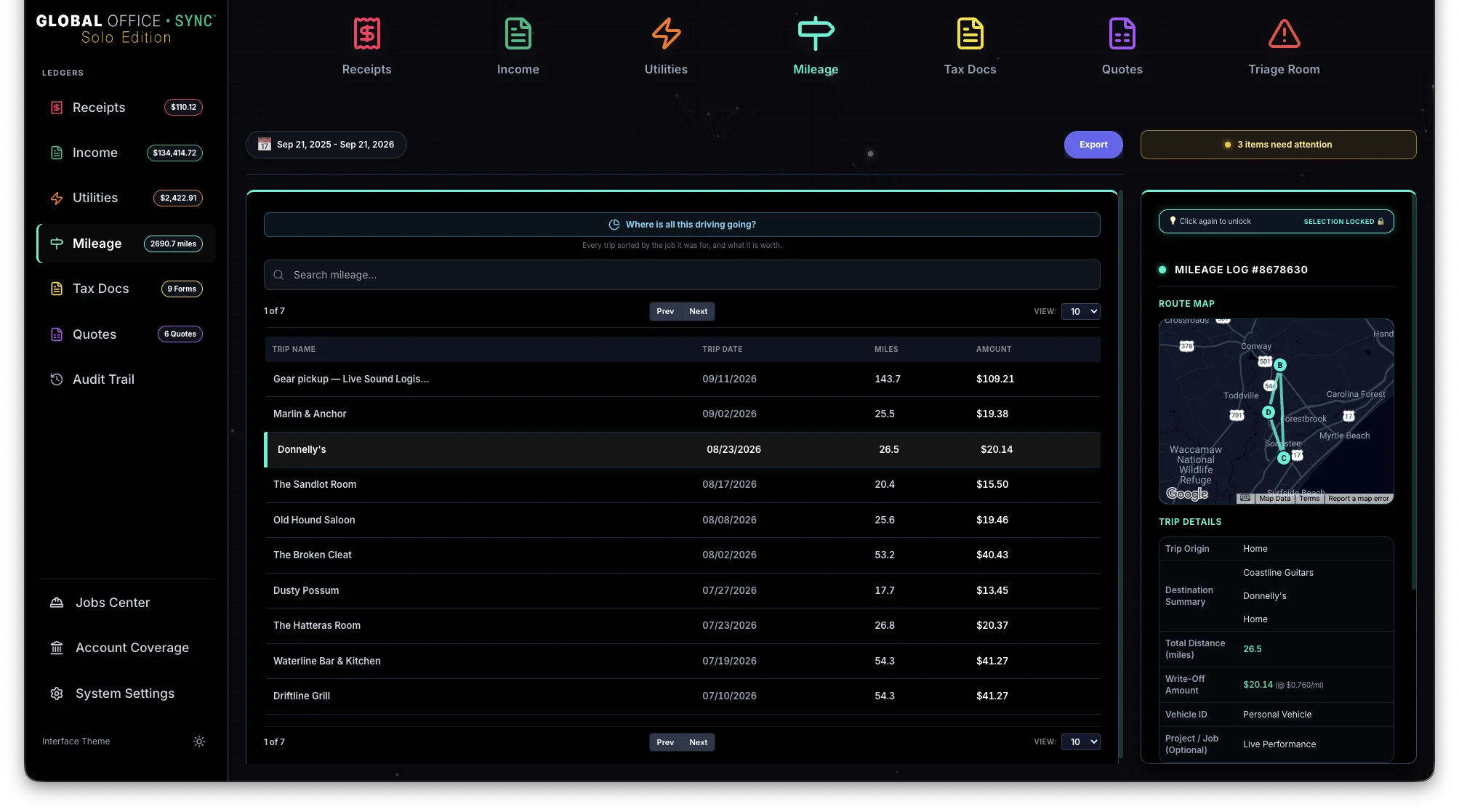Click map marker C on the route map

(x=1284, y=458)
